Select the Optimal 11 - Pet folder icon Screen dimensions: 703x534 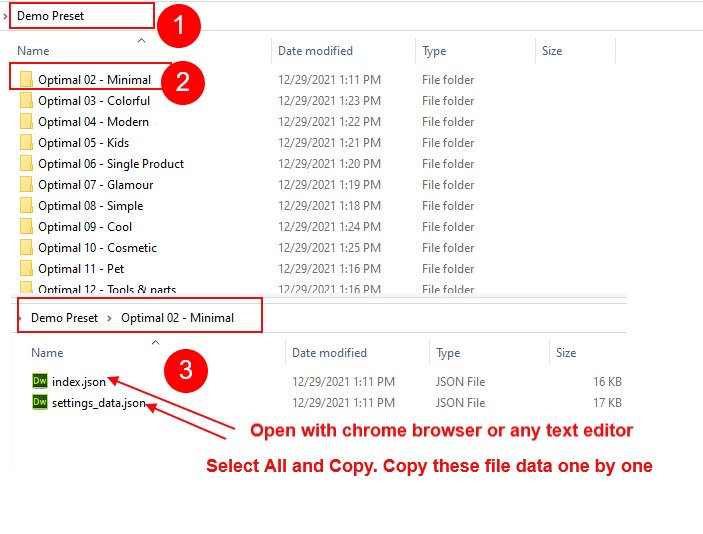point(26,269)
